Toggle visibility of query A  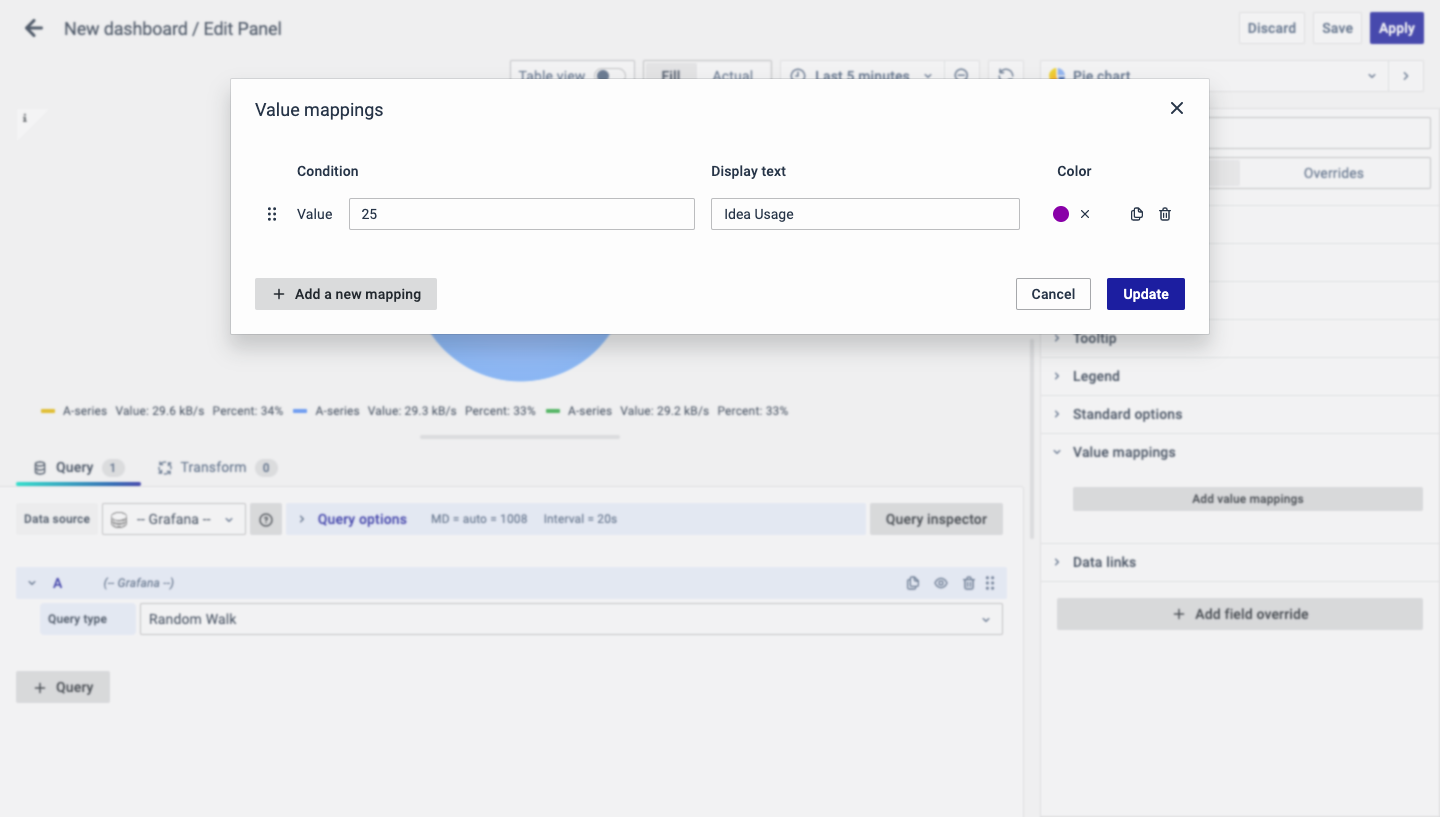[x=941, y=583]
